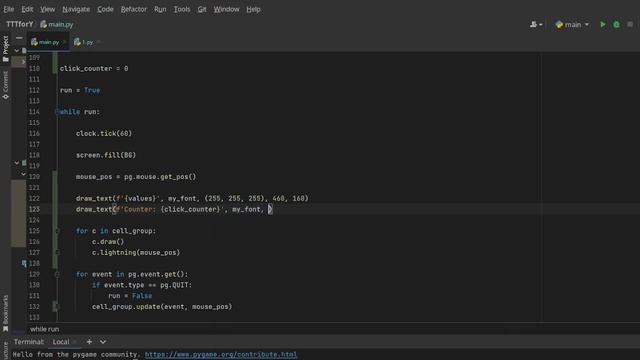This screenshot has height=360, width=640.
Task: Fold the for event loop at line 129
Action: 57,274
